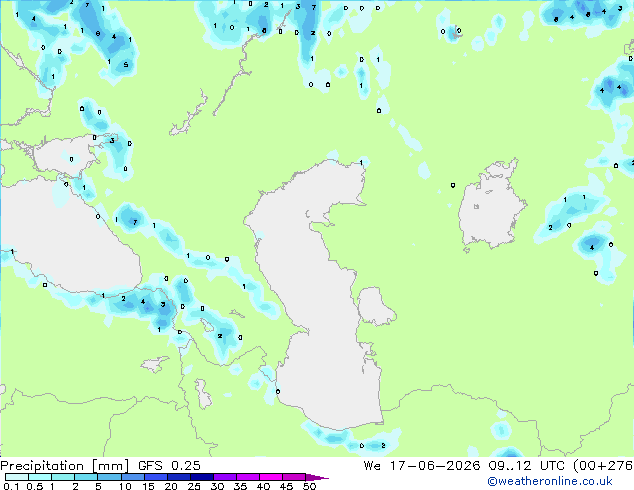The height and width of the screenshot is (490, 634).
Task: Click the 35–40 mm legend color box
Action: tap(247, 477)
